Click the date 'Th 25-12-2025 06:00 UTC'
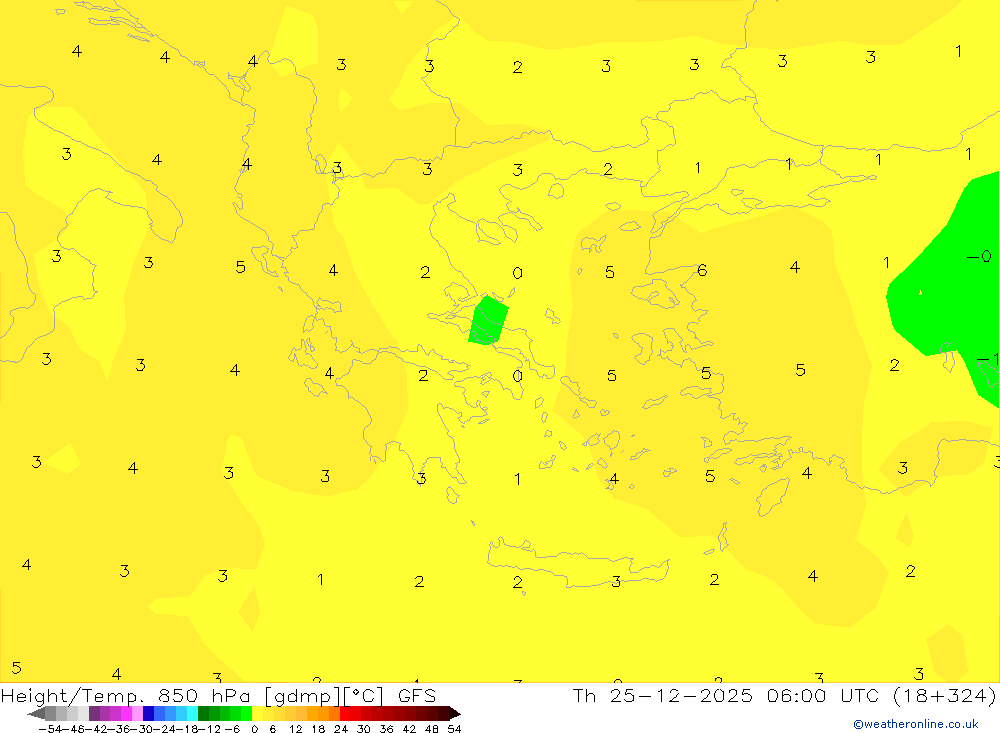Viewport: 1000px width, 733px height. (x=726, y=696)
